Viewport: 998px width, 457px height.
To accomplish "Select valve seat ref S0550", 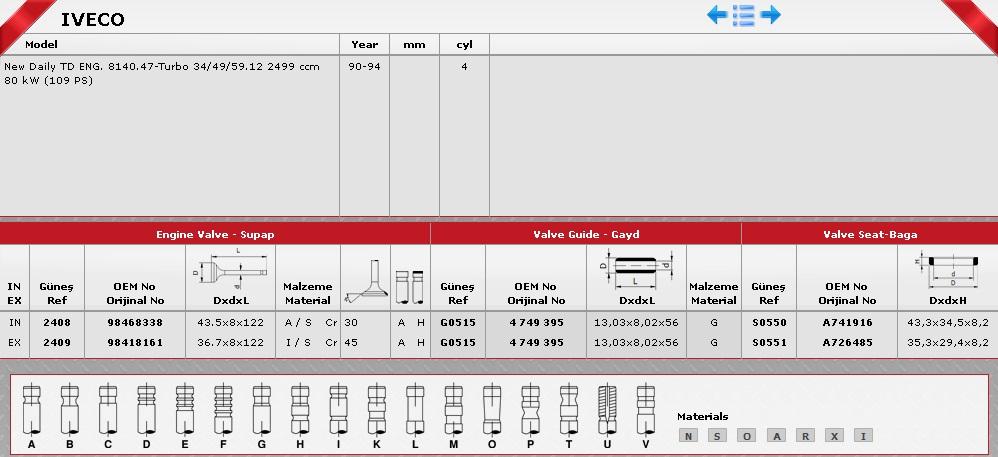I will [769, 323].
